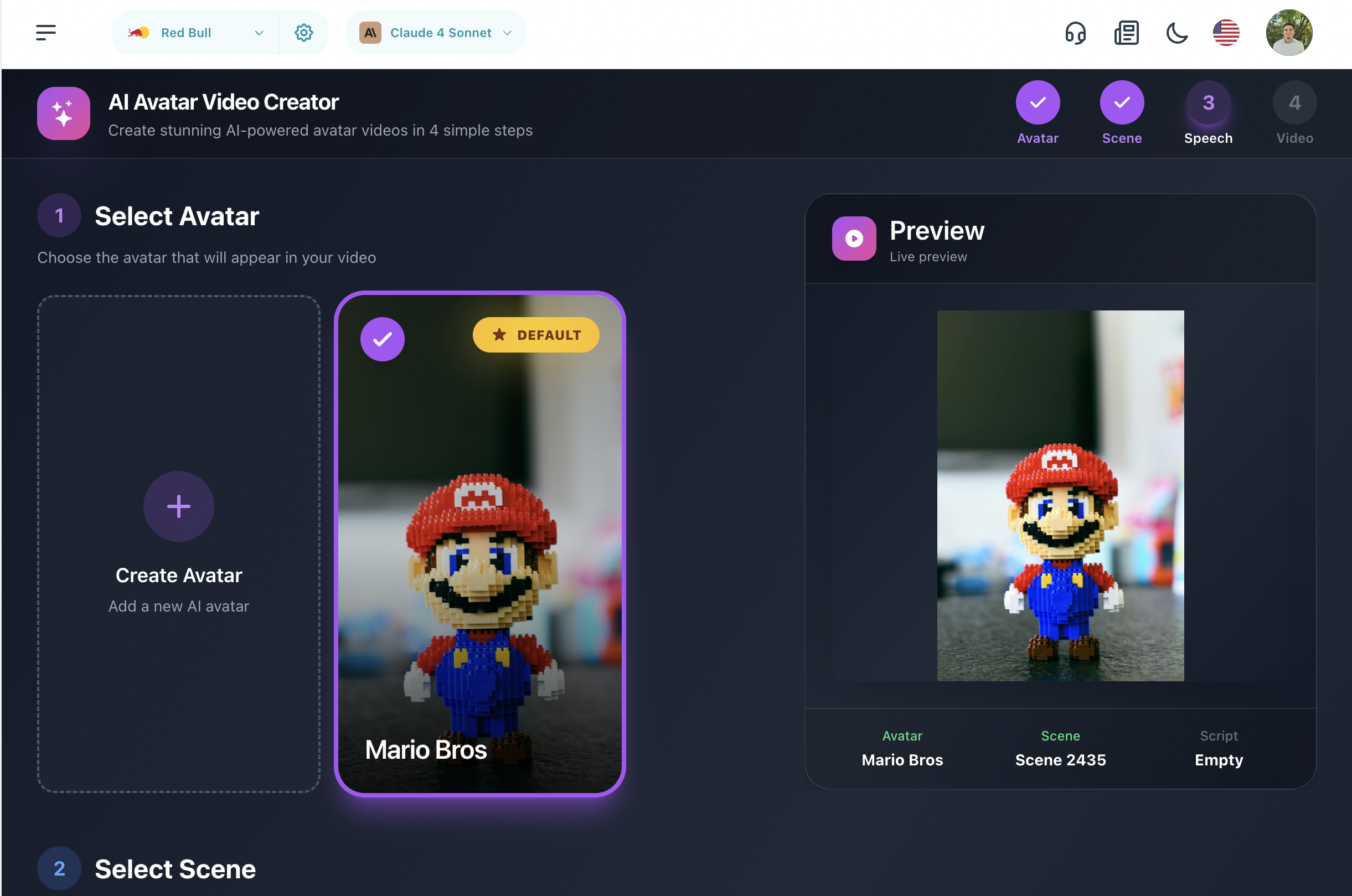Open the hamburger sidebar menu
The height and width of the screenshot is (896, 1352).
pyautogui.click(x=46, y=33)
